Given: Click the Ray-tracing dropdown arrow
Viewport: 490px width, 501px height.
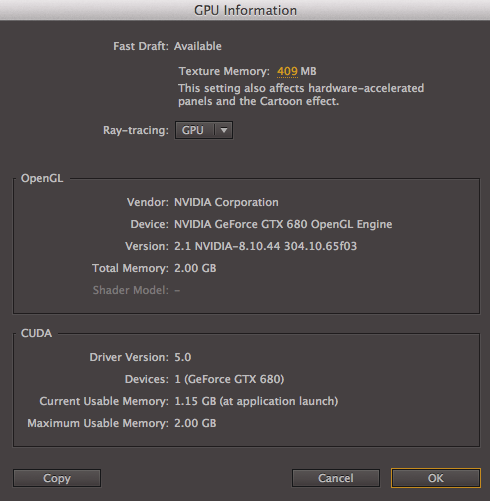Looking at the screenshot, I should (224, 130).
